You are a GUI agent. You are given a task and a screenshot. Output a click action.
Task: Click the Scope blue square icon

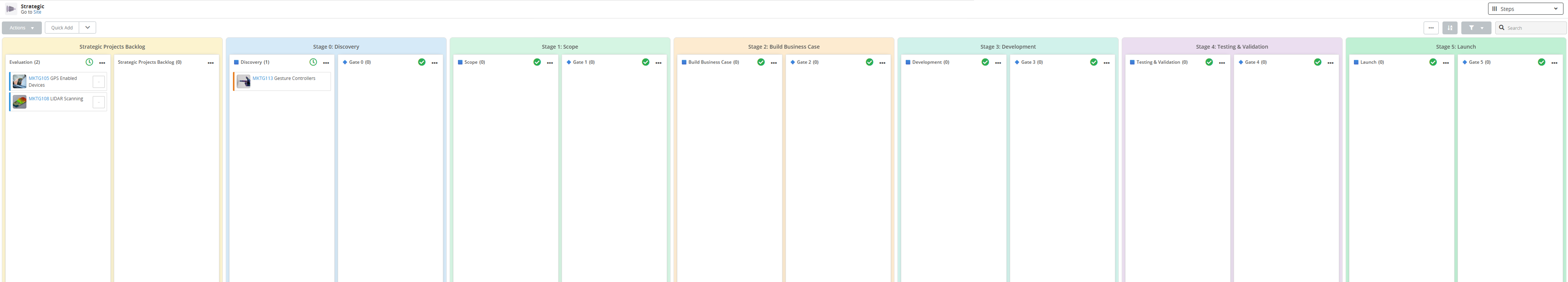(460, 62)
